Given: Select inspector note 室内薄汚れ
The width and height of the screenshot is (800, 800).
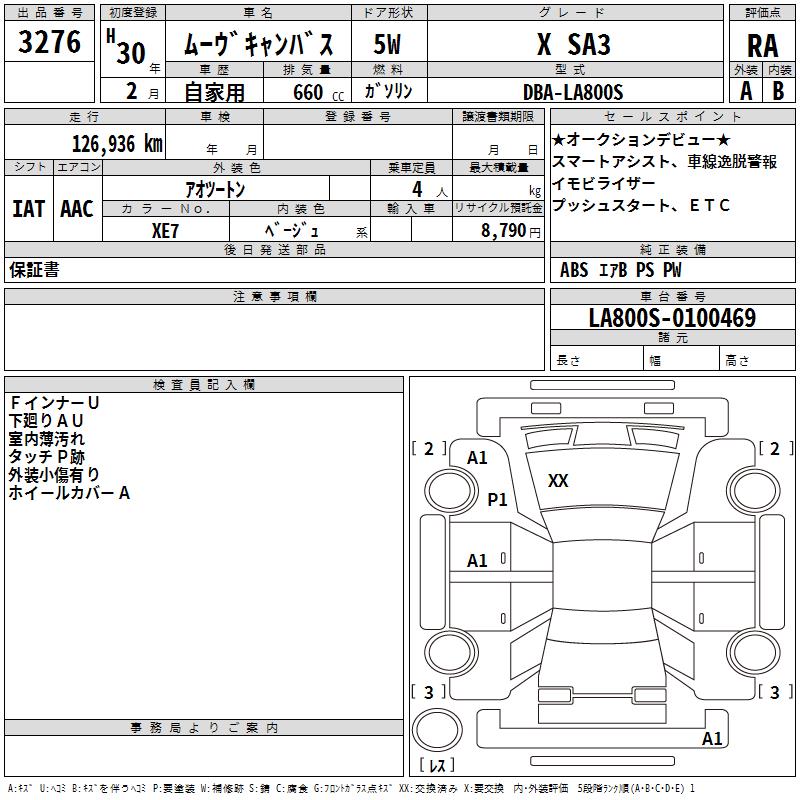Looking at the screenshot, I should [46, 439].
